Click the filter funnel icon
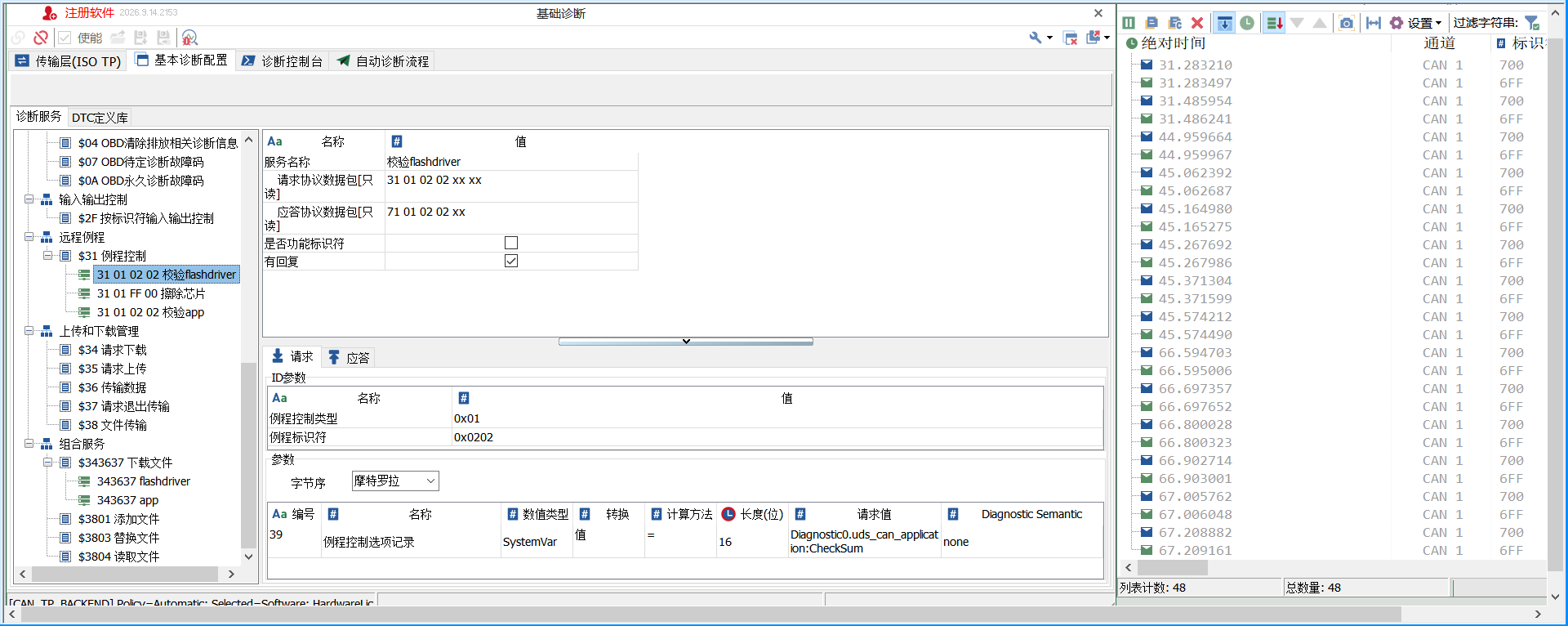The width and height of the screenshot is (1568, 626). [x=1532, y=23]
